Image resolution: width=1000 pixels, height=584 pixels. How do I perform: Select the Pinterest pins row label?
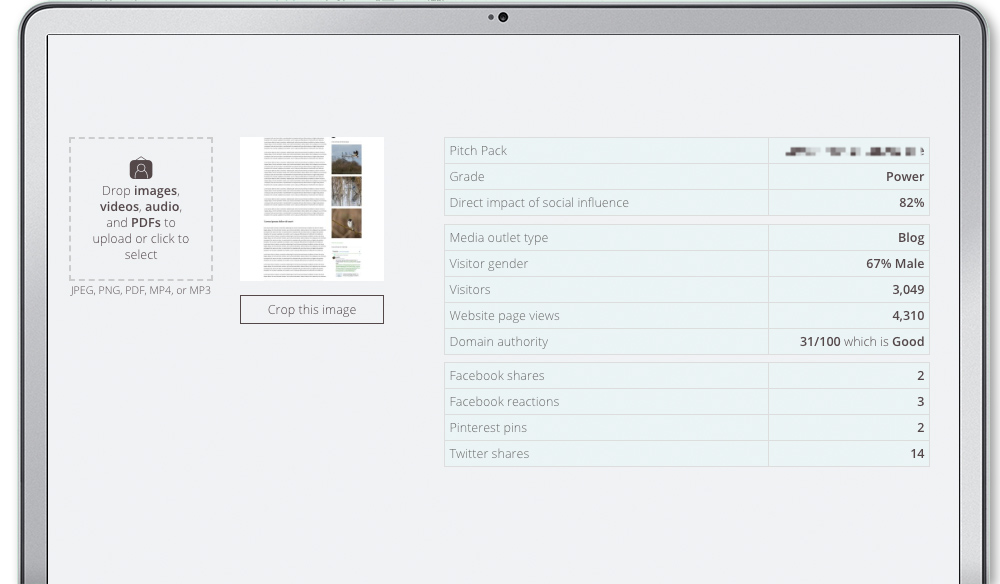[x=488, y=428]
